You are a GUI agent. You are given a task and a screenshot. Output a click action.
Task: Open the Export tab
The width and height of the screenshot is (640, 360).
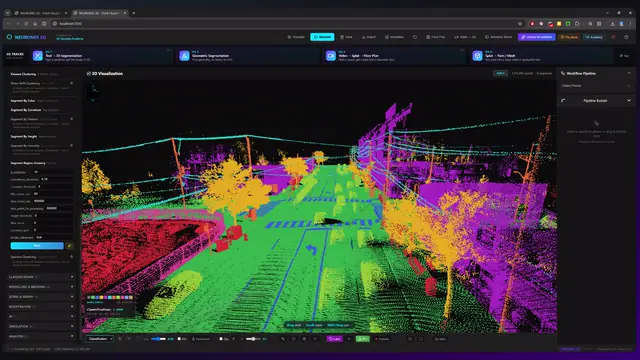pyautogui.click(x=369, y=37)
